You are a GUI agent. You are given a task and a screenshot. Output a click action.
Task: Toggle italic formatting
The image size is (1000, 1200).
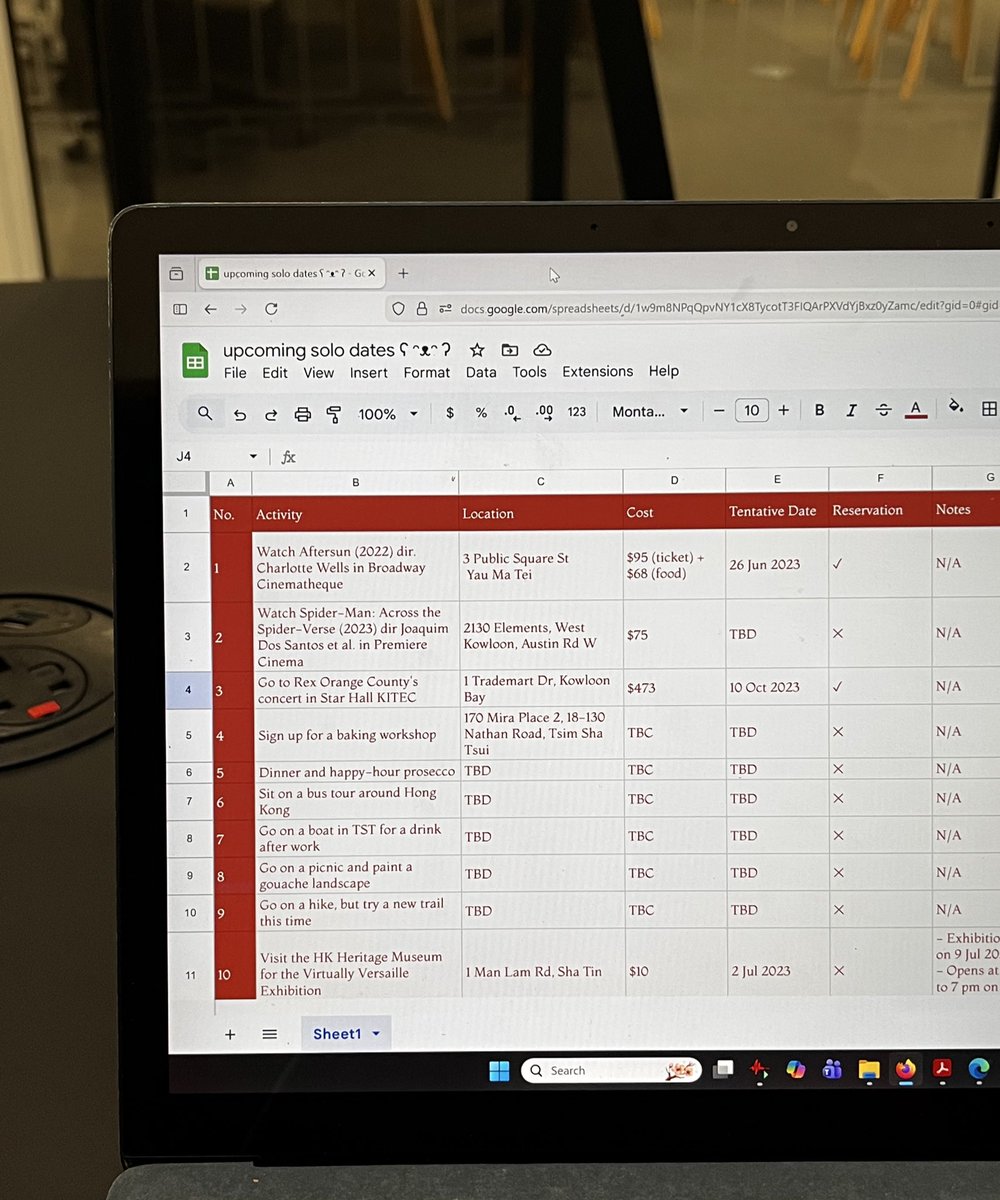point(851,410)
